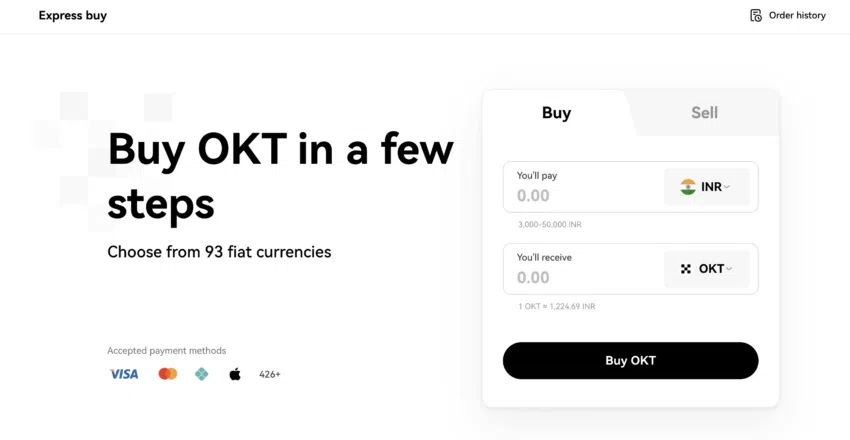Click the You'll pay amount field
The height and width of the screenshot is (440, 850).
tap(580, 196)
